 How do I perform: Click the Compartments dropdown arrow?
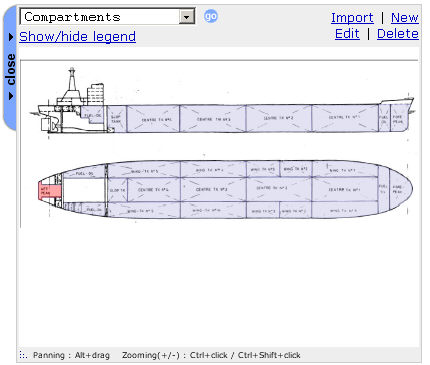(186, 17)
